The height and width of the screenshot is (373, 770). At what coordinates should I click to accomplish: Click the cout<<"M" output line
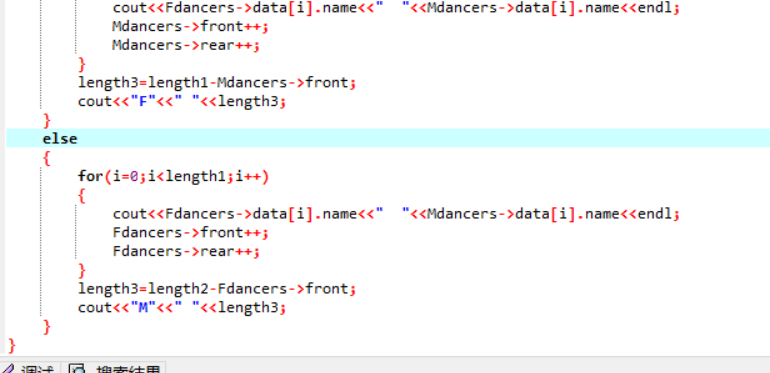coord(182,308)
